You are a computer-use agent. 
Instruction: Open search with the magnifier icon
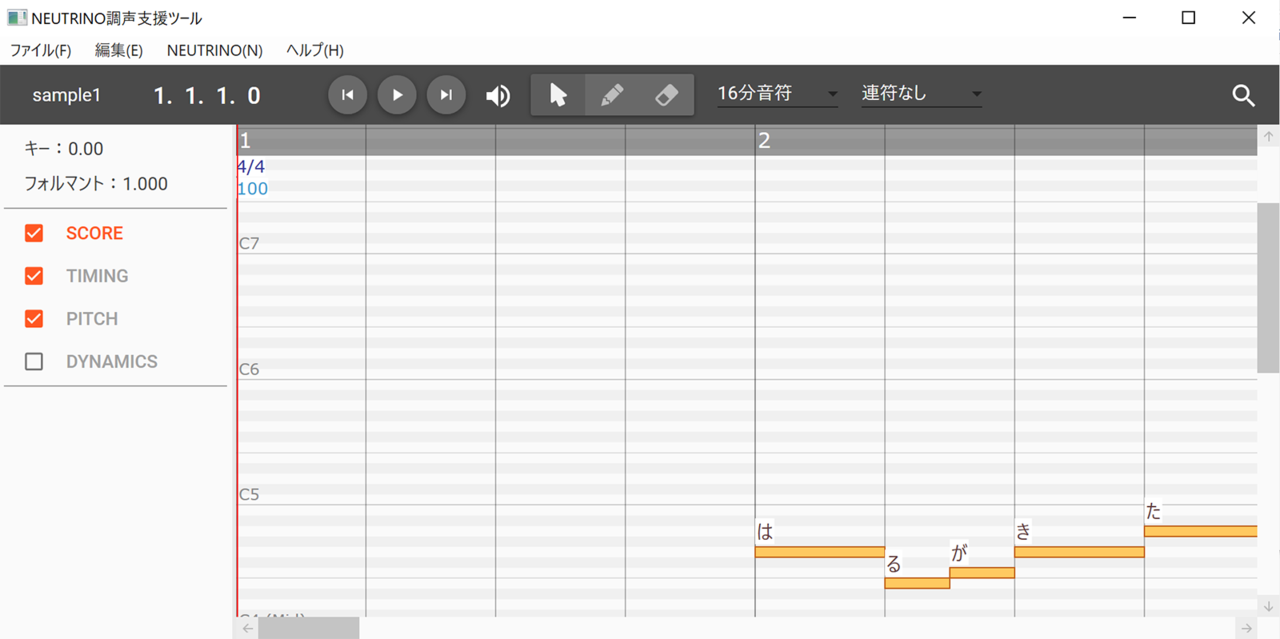[1243, 95]
